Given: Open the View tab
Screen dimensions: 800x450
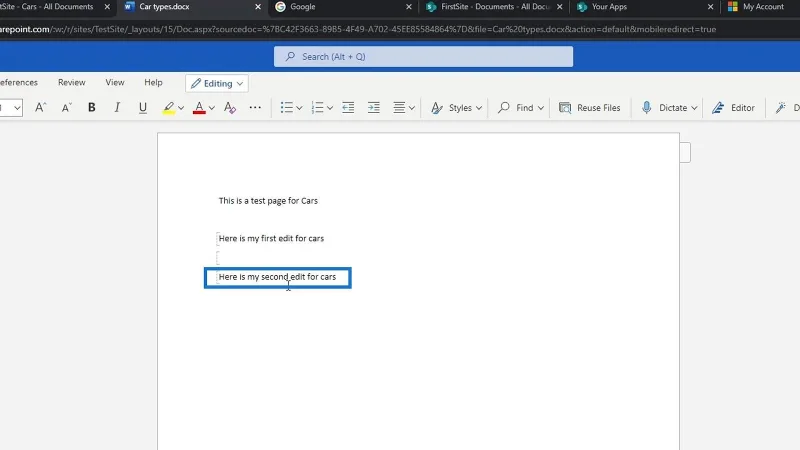Looking at the screenshot, I should [x=115, y=82].
